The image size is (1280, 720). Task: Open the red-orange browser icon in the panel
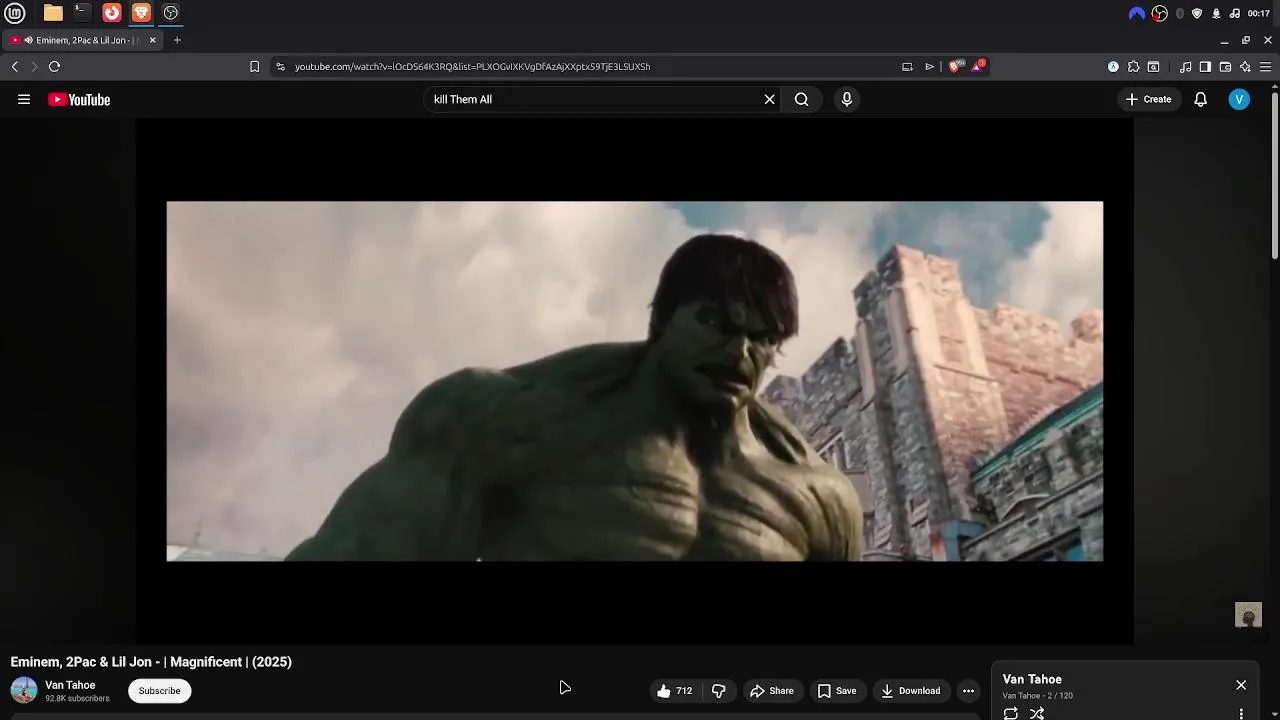coord(112,13)
